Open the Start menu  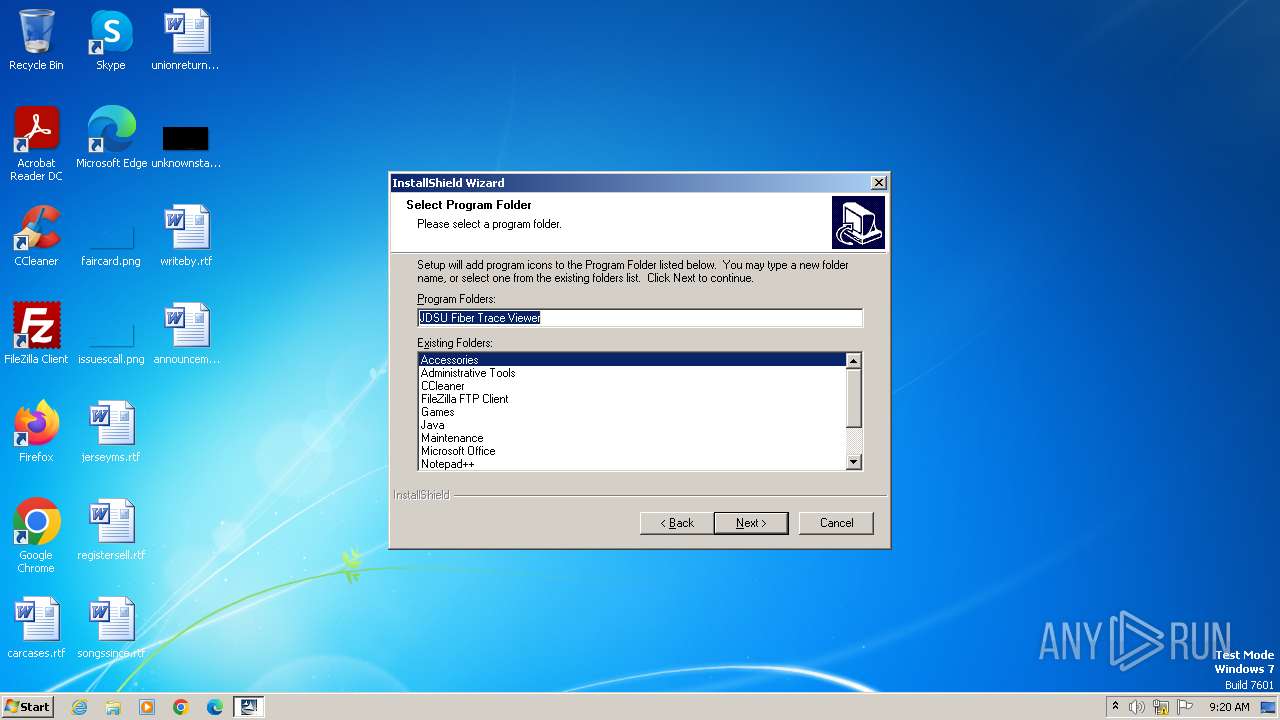click(x=28, y=707)
